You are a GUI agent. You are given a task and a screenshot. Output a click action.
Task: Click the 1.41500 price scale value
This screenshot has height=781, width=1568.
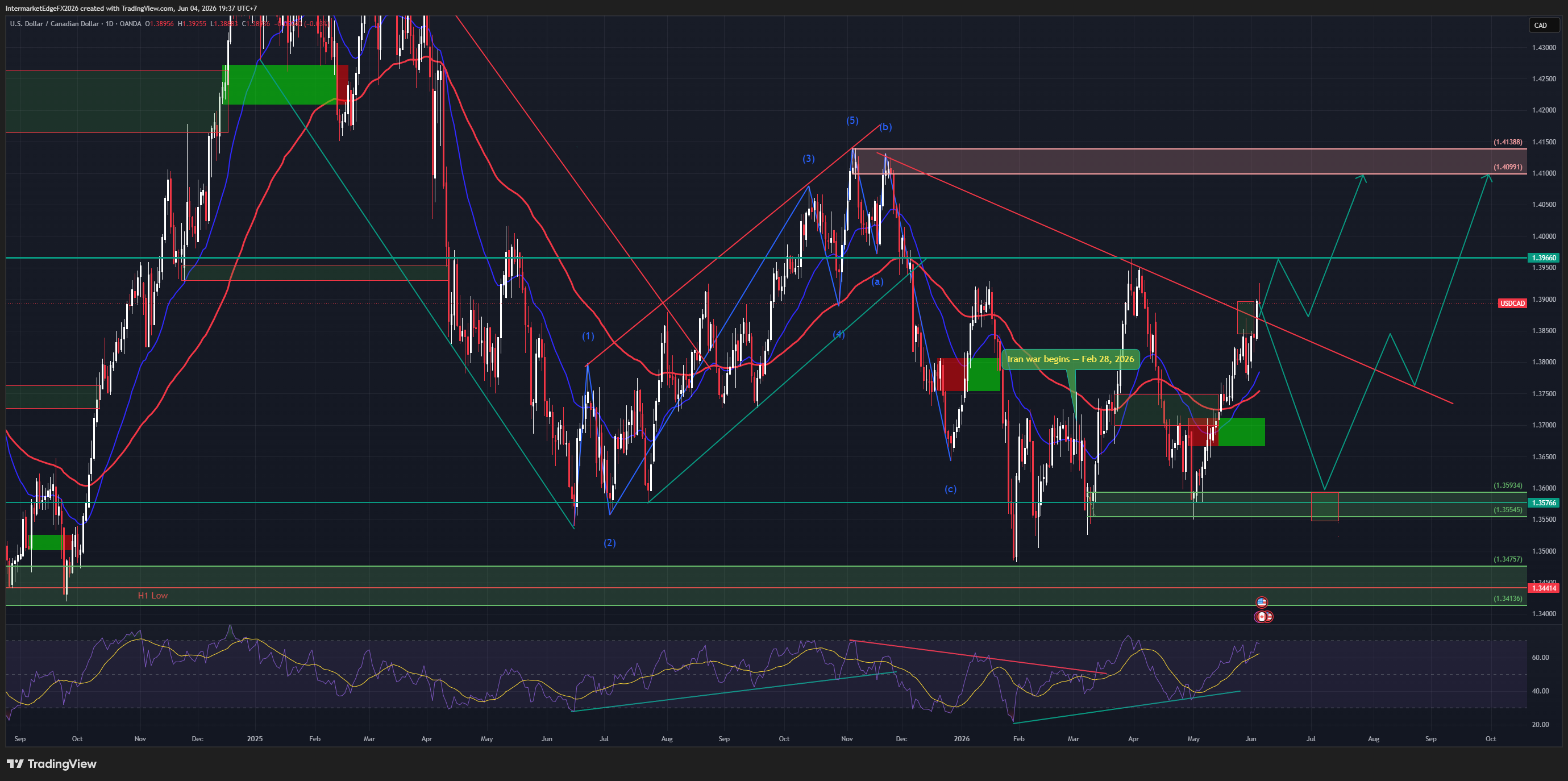pyautogui.click(x=1544, y=142)
